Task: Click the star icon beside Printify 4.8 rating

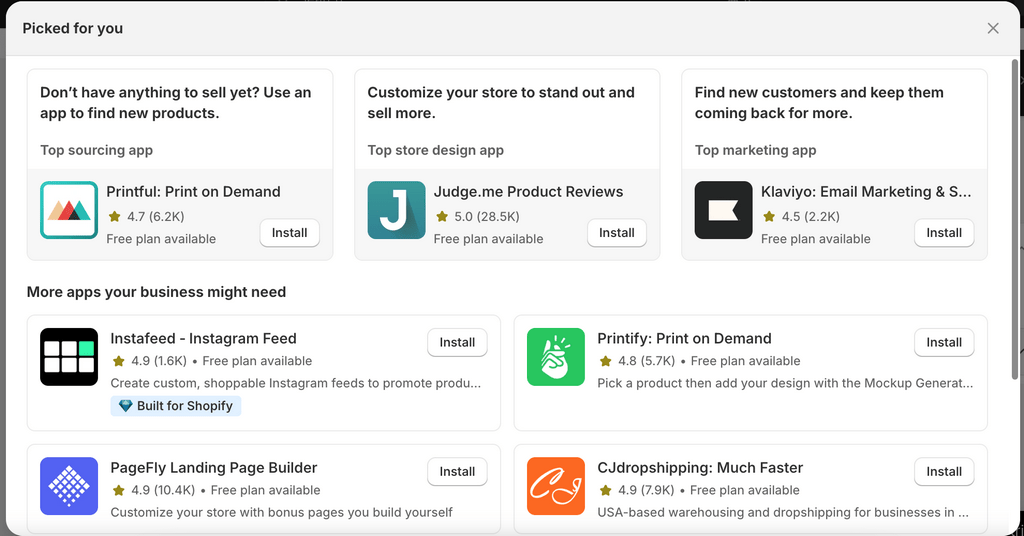Action: (x=605, y=361)
